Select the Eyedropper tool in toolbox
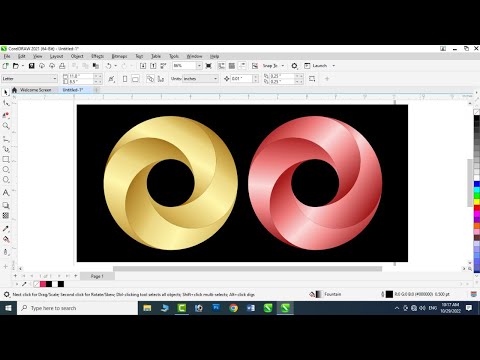Image resolution: width=480 pixels, height=360 pixels. coord(6,228)
